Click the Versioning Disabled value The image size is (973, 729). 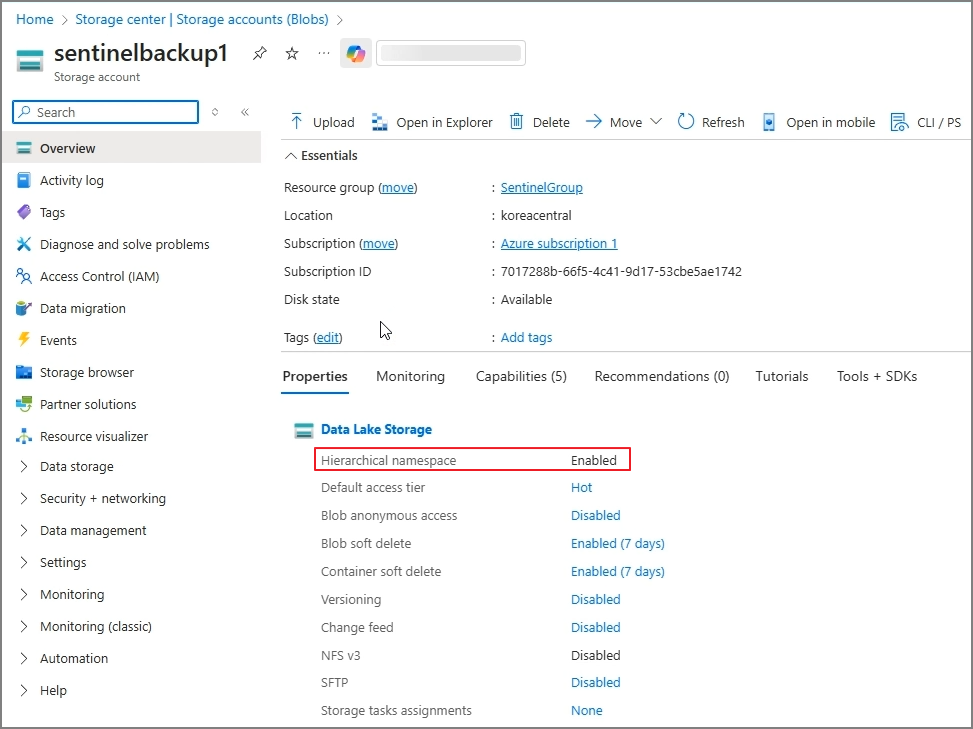click(x=596, y=599)
